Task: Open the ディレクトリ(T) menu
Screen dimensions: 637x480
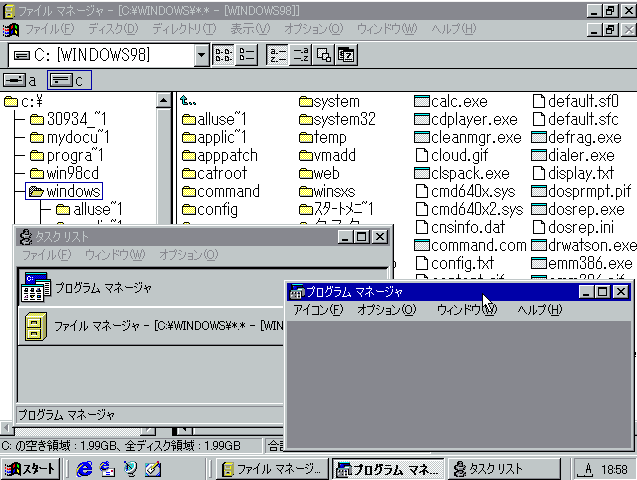Action: click(x=184, y=29)
